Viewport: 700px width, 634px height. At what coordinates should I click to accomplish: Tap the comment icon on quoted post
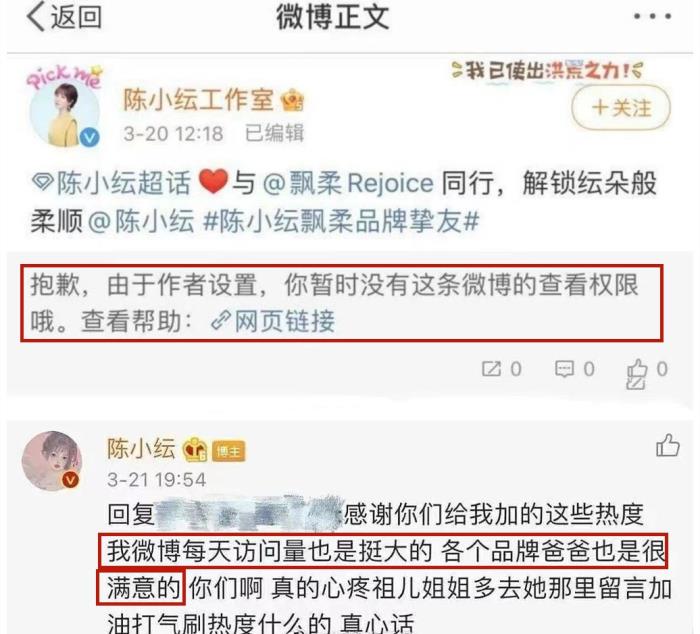[575, 369]
